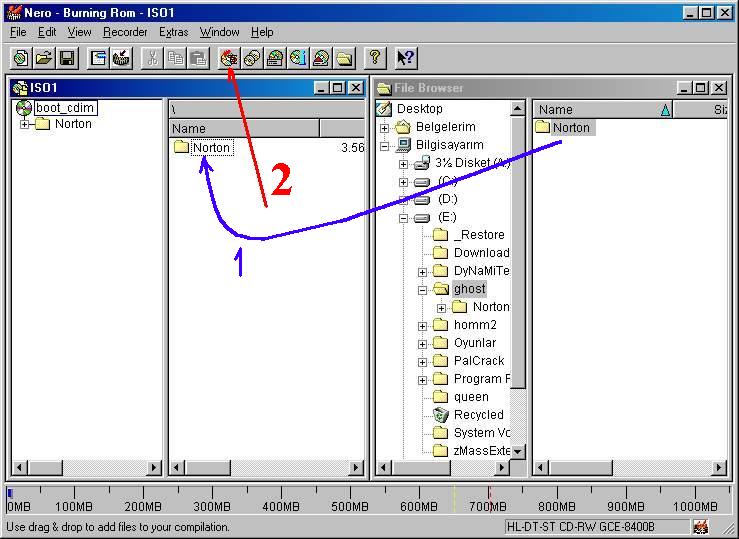Activate the context help arrow-question icon
This screenshot has width=739, height=539.
click(x=405, y=58)
